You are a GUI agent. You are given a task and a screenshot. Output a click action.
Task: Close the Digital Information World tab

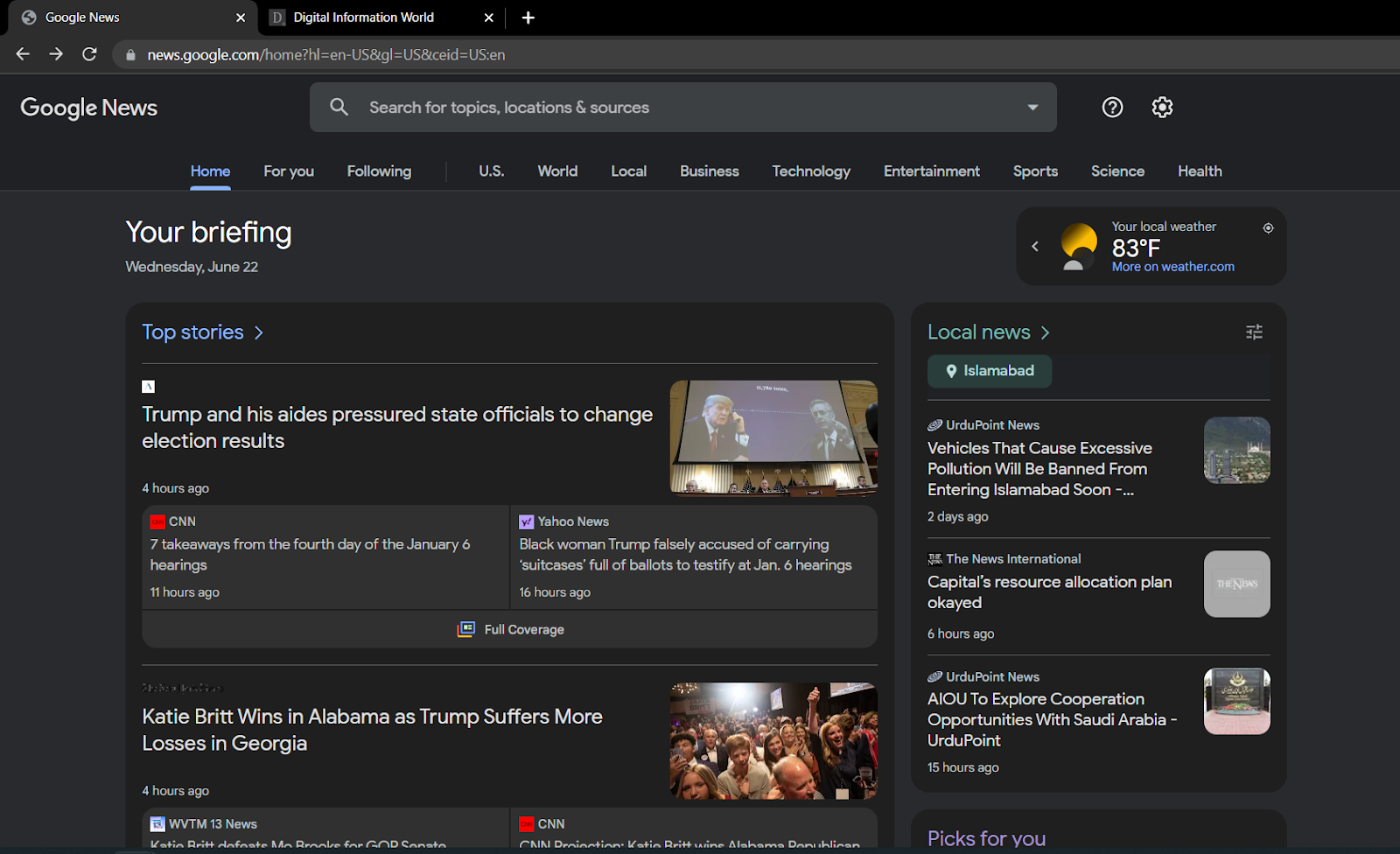489,17
